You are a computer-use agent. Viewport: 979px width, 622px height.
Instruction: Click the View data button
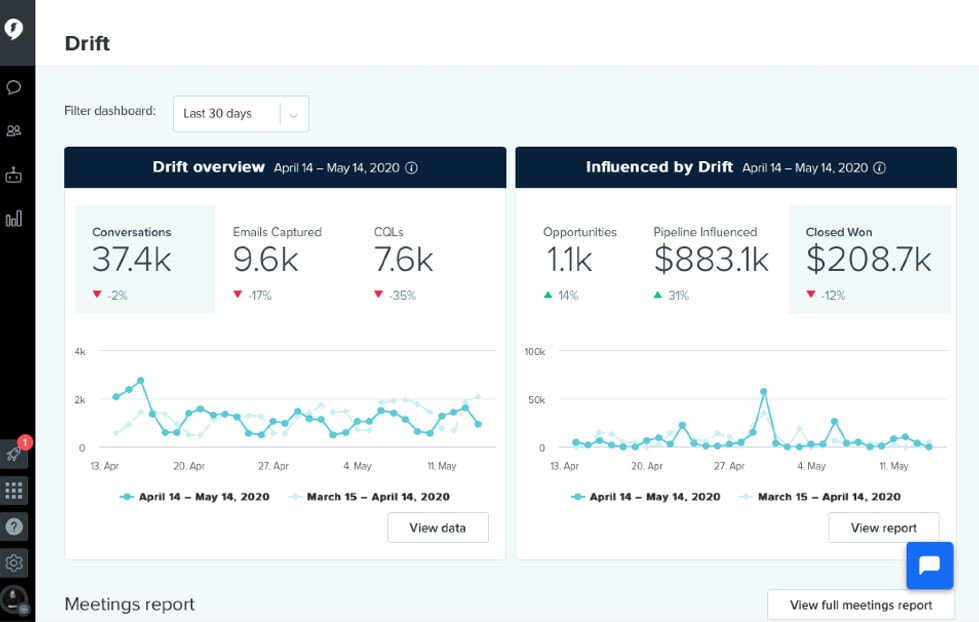tap(438, 528)
